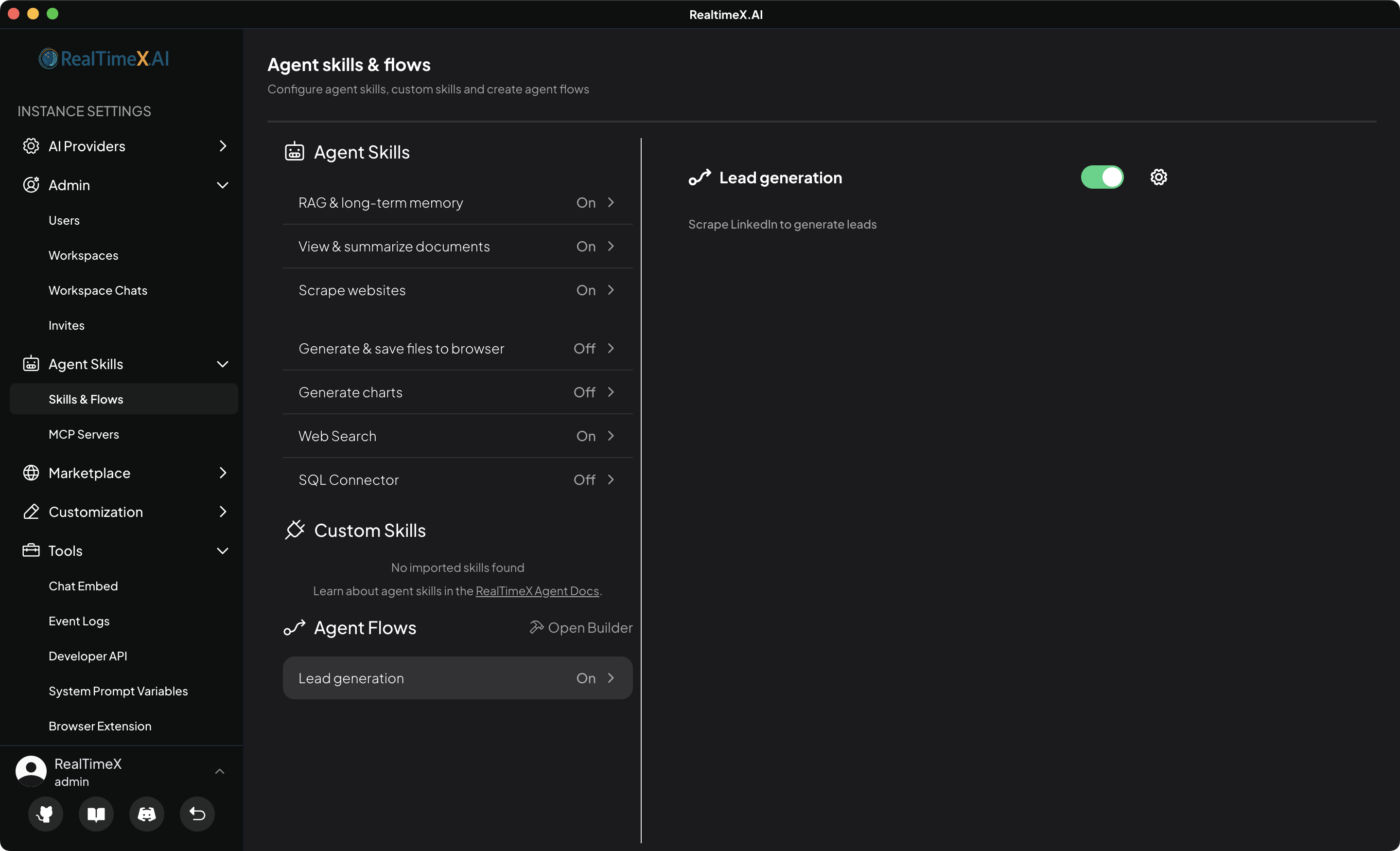Open Web Search skill settings

(457, 436)
